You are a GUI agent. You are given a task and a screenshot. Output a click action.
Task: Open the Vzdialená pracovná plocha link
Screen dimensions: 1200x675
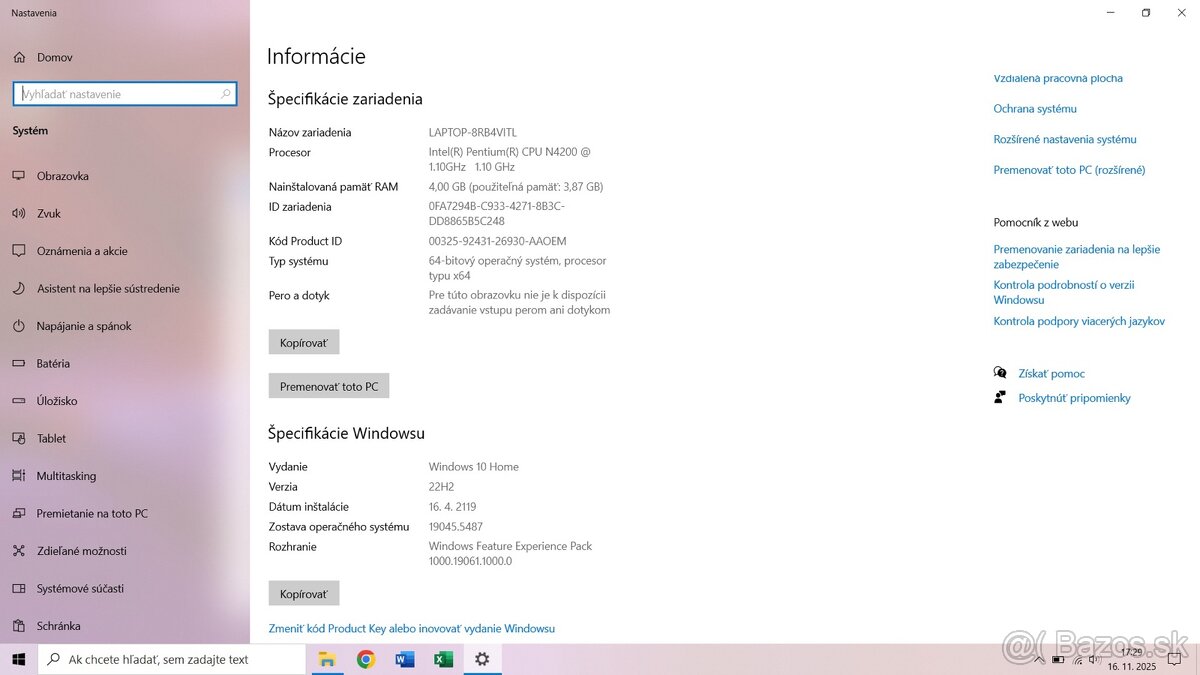pyautogui.click(x=1058, y=77)
